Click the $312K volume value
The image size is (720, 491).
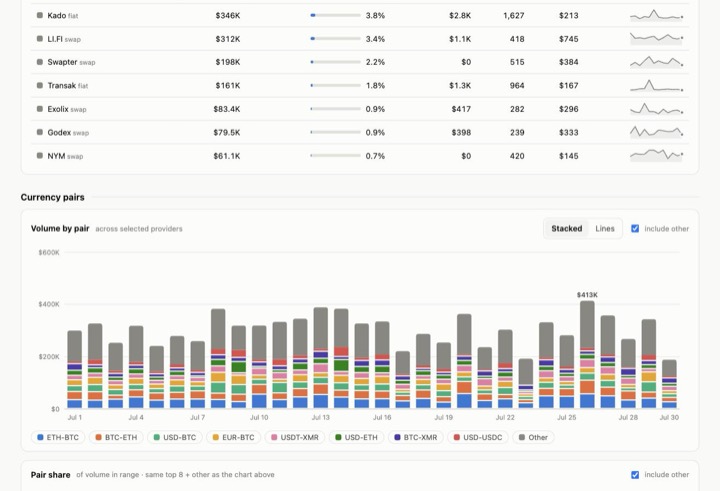pos(228,39)
